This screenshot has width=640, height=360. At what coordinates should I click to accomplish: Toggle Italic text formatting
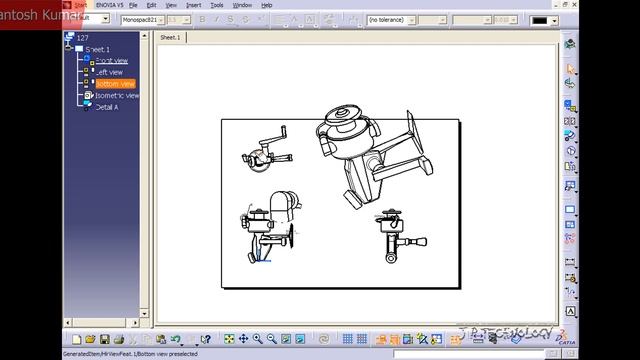[x=217, y=20]
